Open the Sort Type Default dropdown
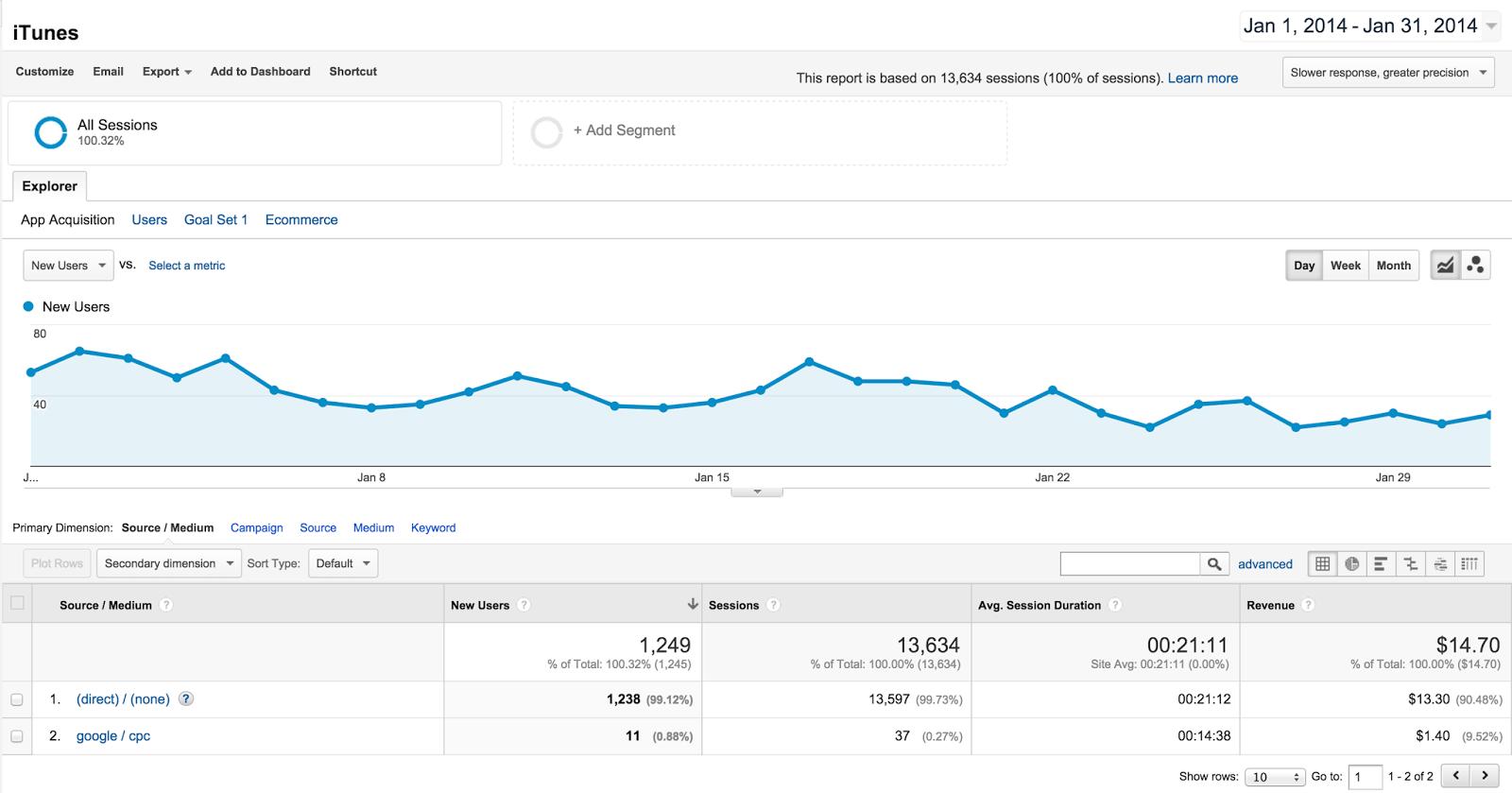 343,564
